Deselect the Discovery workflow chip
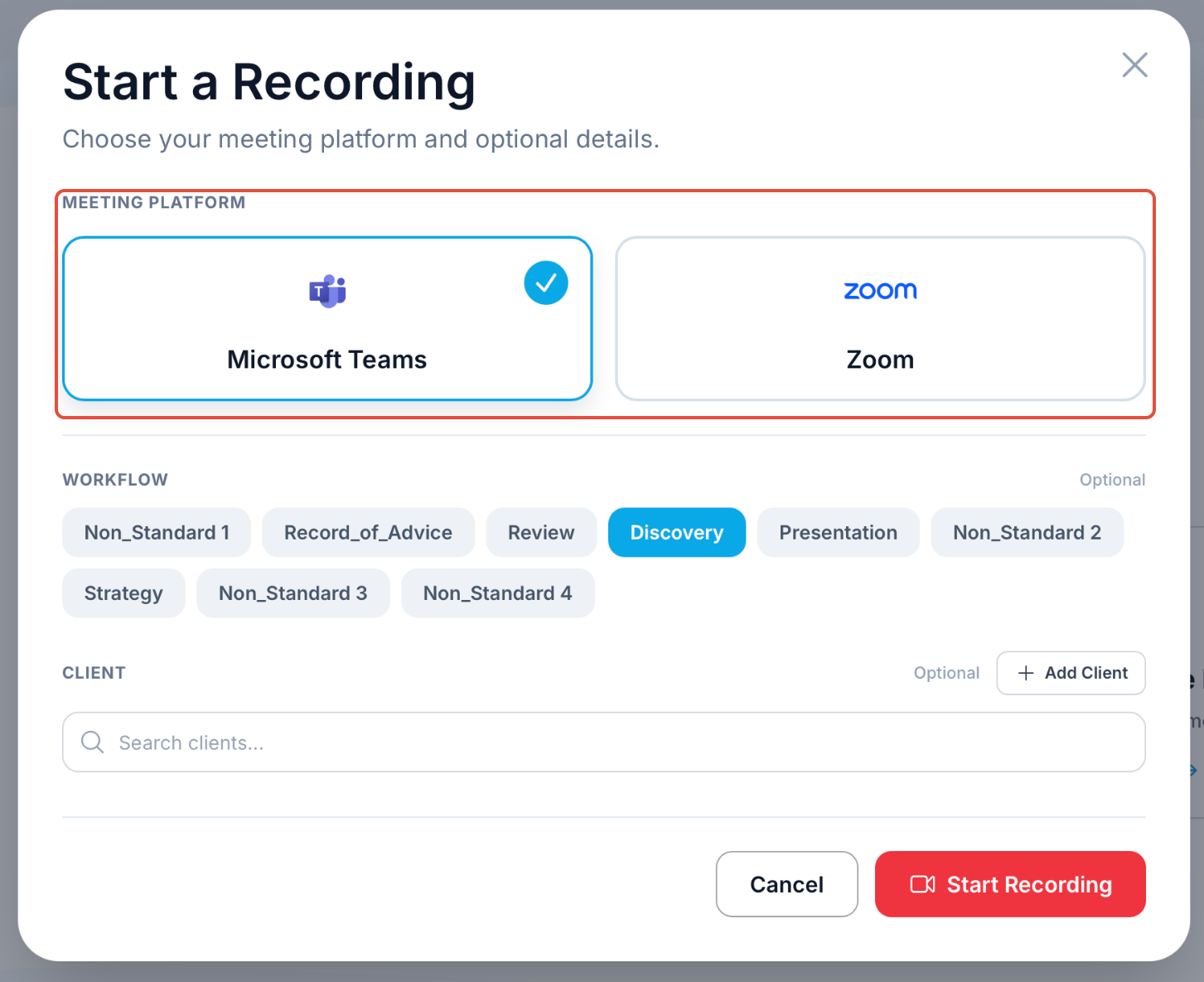 tap(677, 533)
